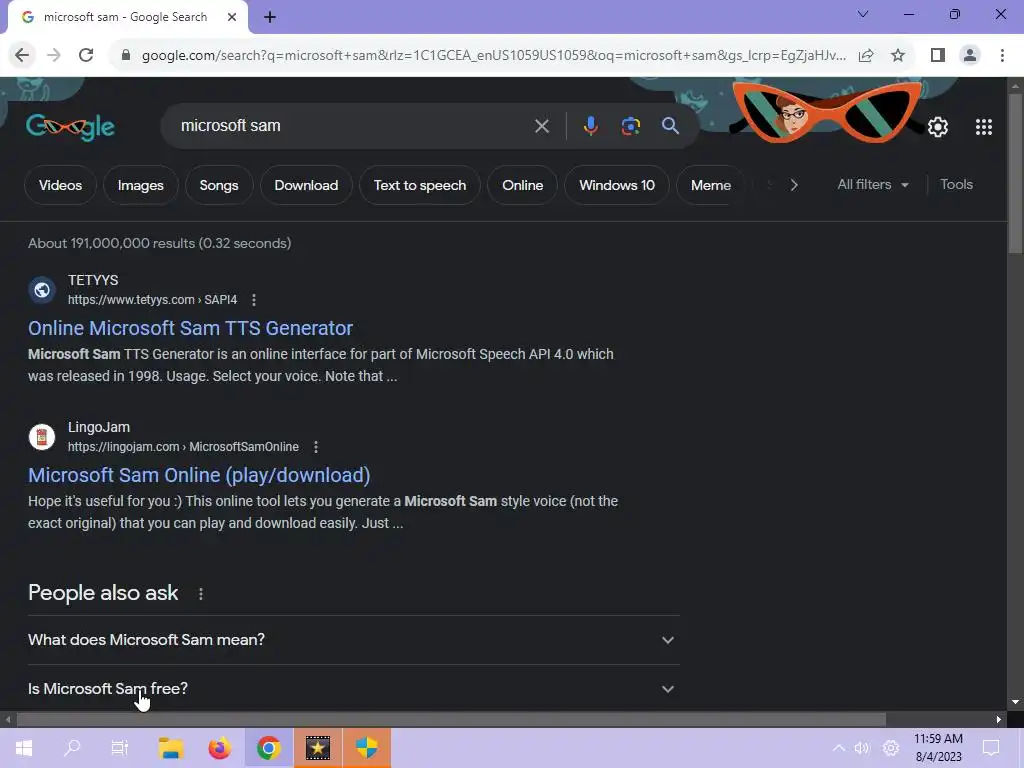Filter results by Videos
Viewport: 1024px width, 768px height.
[60, 185]
